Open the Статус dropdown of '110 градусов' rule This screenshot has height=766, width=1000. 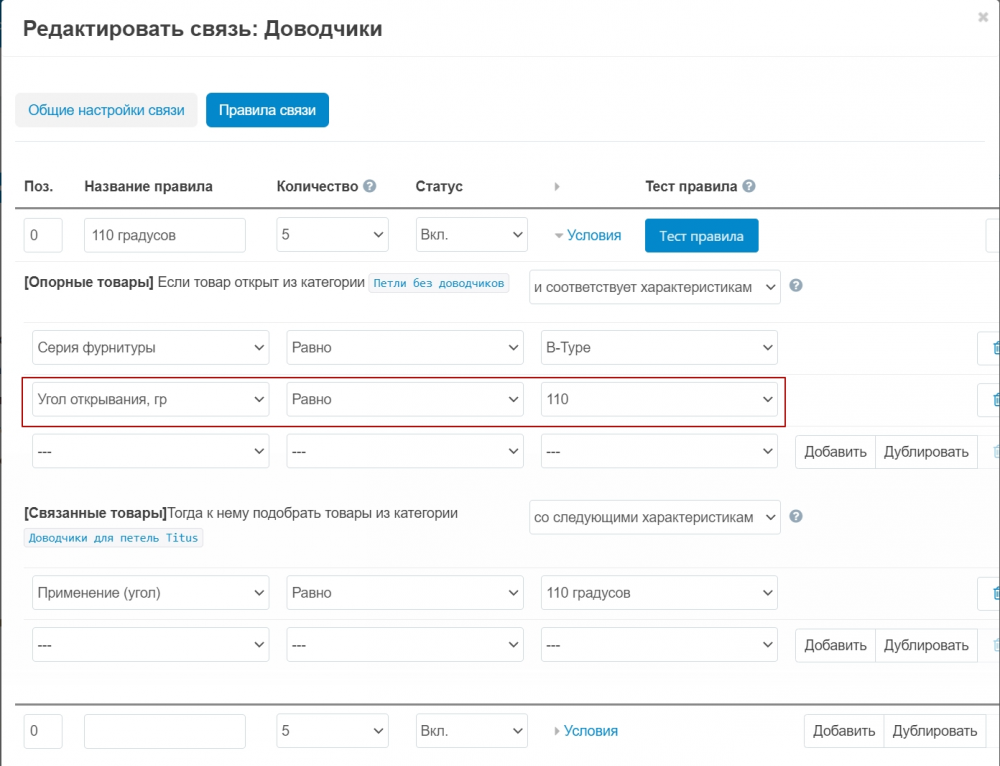[471, 236]
